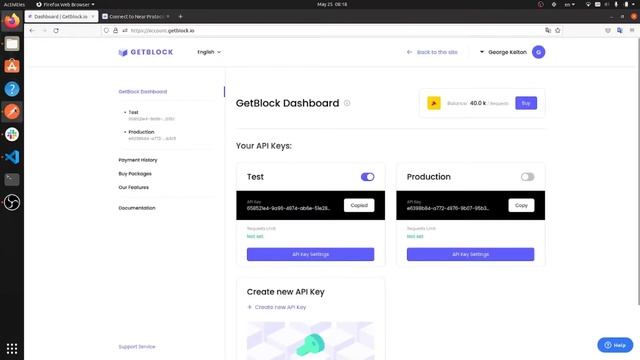The height and width of the screenshot is (360, 640).
Task: Click the site lock icon
Action: (116, 31)
